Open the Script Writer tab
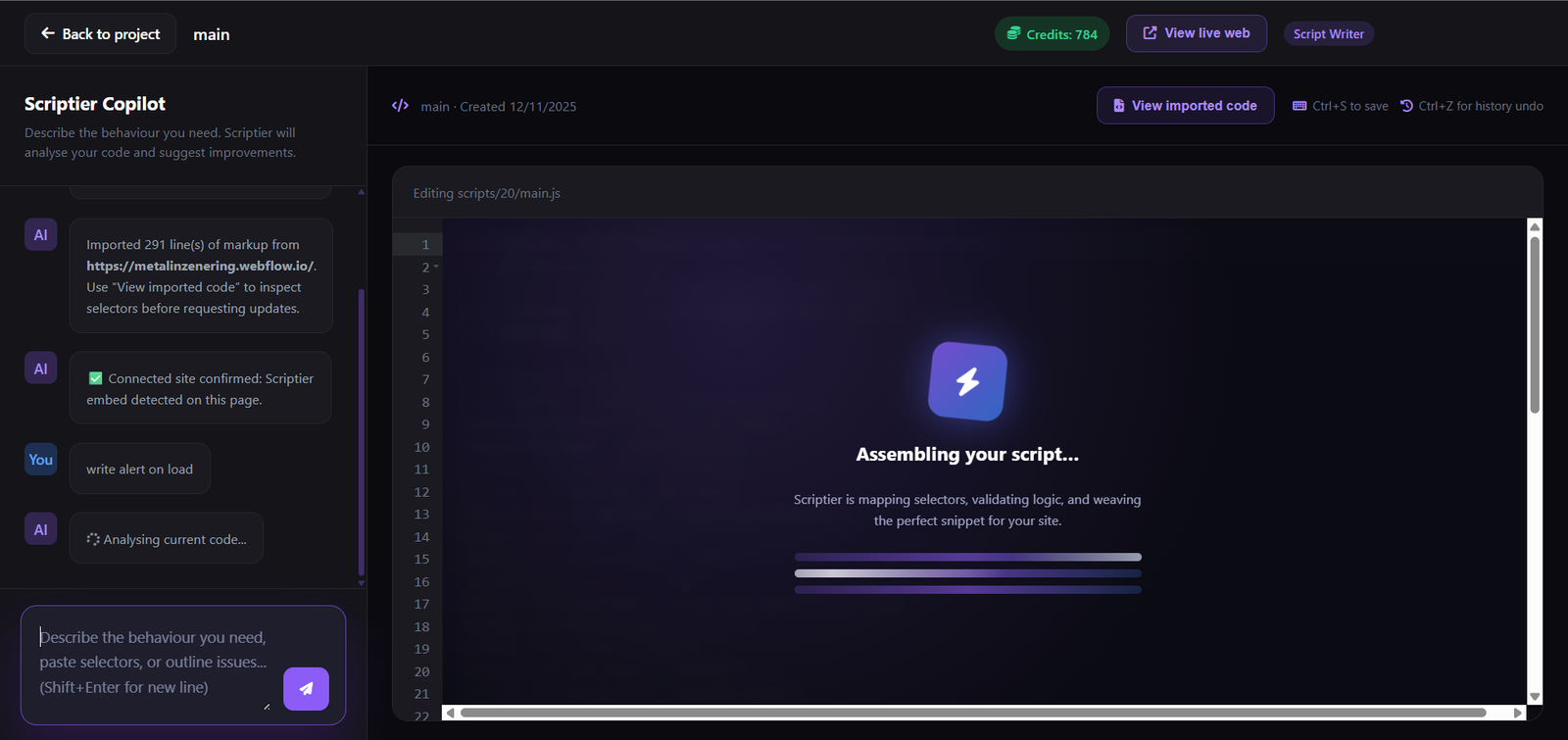This screenshot has width=1568, height=740. pyautogui.click(x=1328, y=34)
